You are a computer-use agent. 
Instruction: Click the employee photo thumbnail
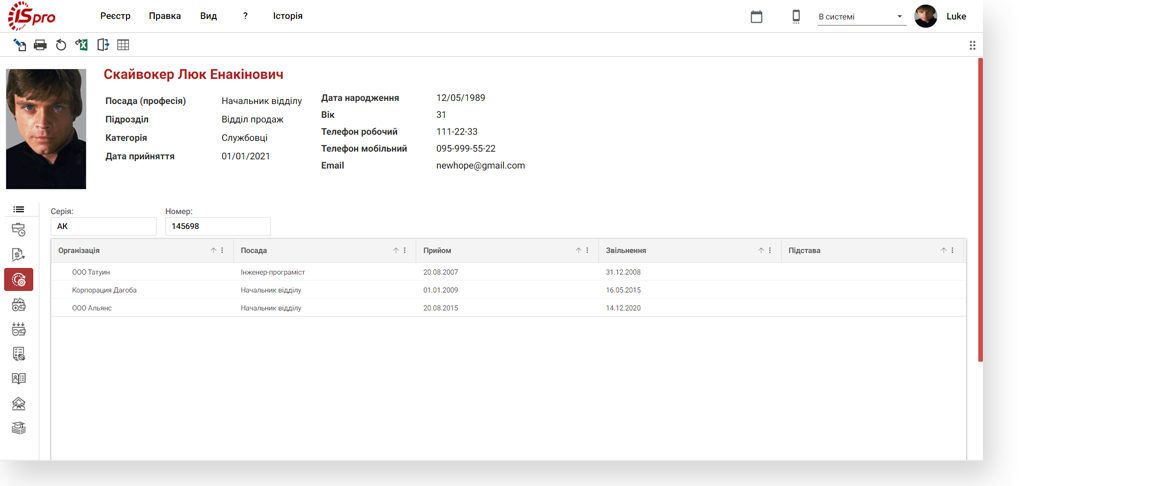pyautogui.click(x=46, y=129)
